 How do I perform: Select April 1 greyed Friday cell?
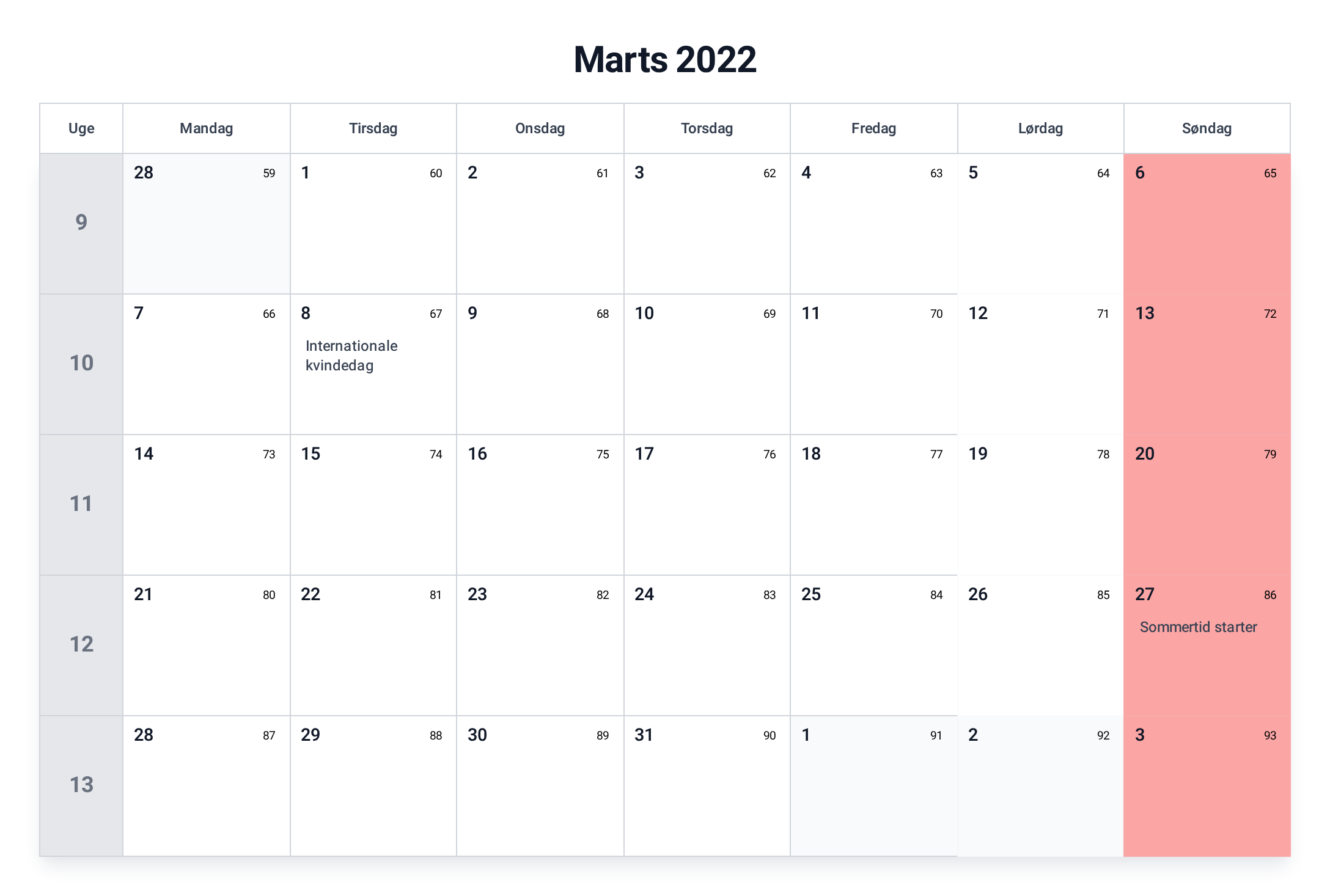coord(874,786)
